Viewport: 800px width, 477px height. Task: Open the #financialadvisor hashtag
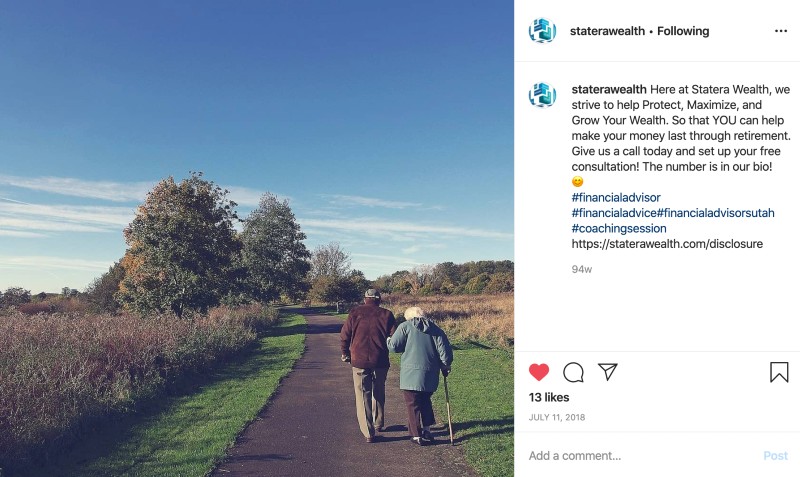pyautogui.click(x=616, y=197)
